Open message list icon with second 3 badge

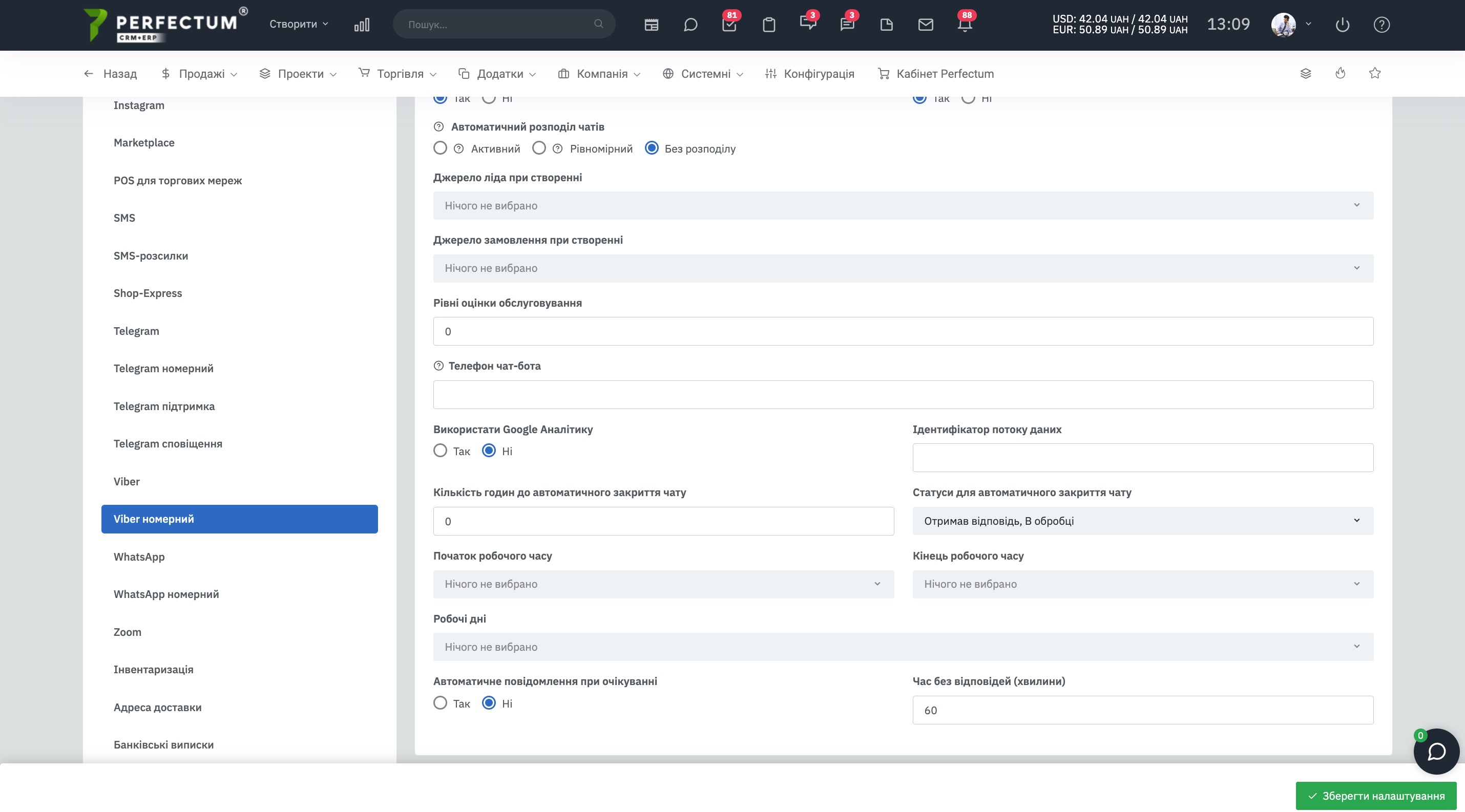(847, 24)
